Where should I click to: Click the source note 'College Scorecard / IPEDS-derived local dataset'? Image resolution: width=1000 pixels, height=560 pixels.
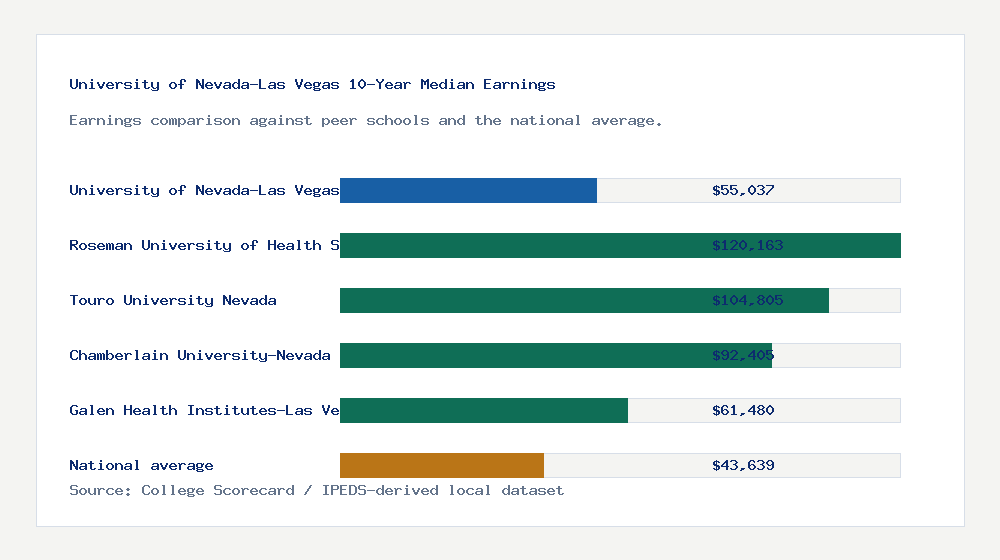click(x=353, y=490)
